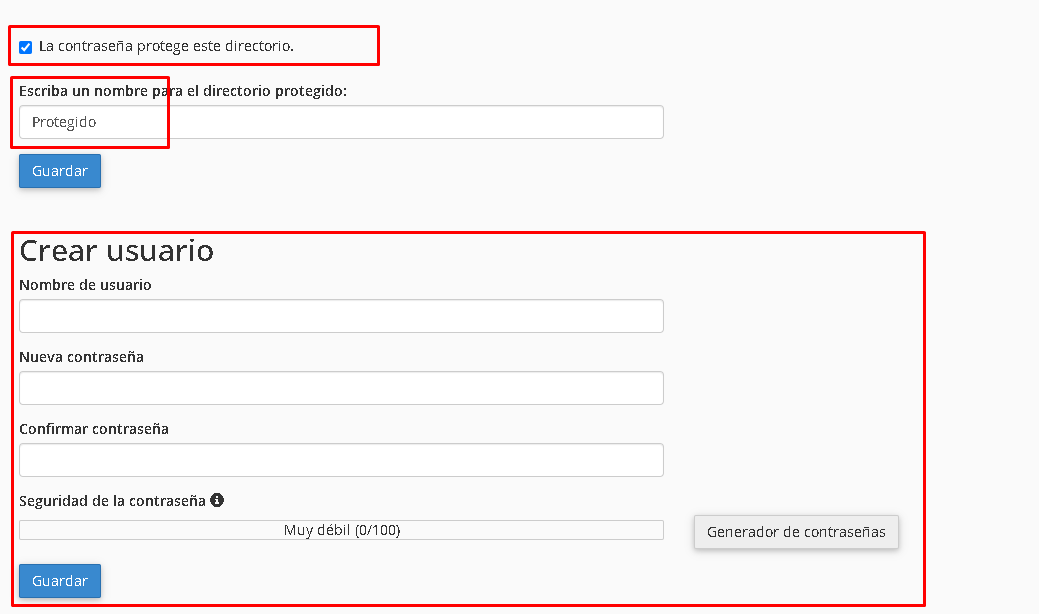Click into the Nombre de usuario field
1039x614 pixels.
click(341, 316)
